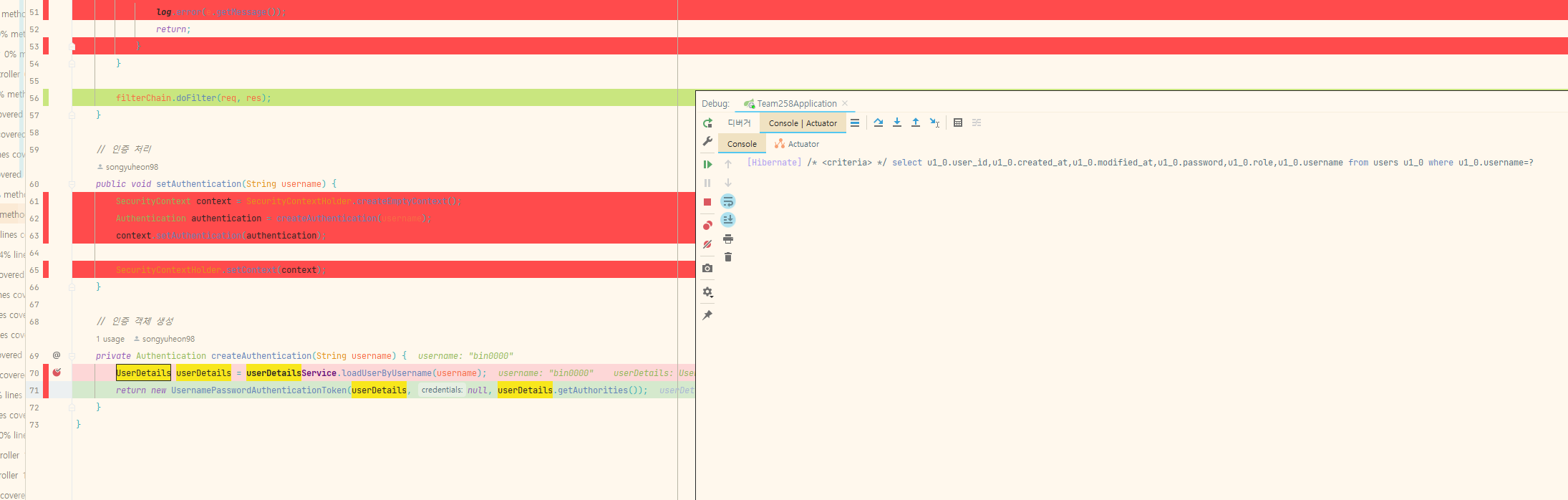Image resolution: width=1568 pixels, height=500 pixels.
Task: Step over with the curved arrow icon
Action: point(879,123)
